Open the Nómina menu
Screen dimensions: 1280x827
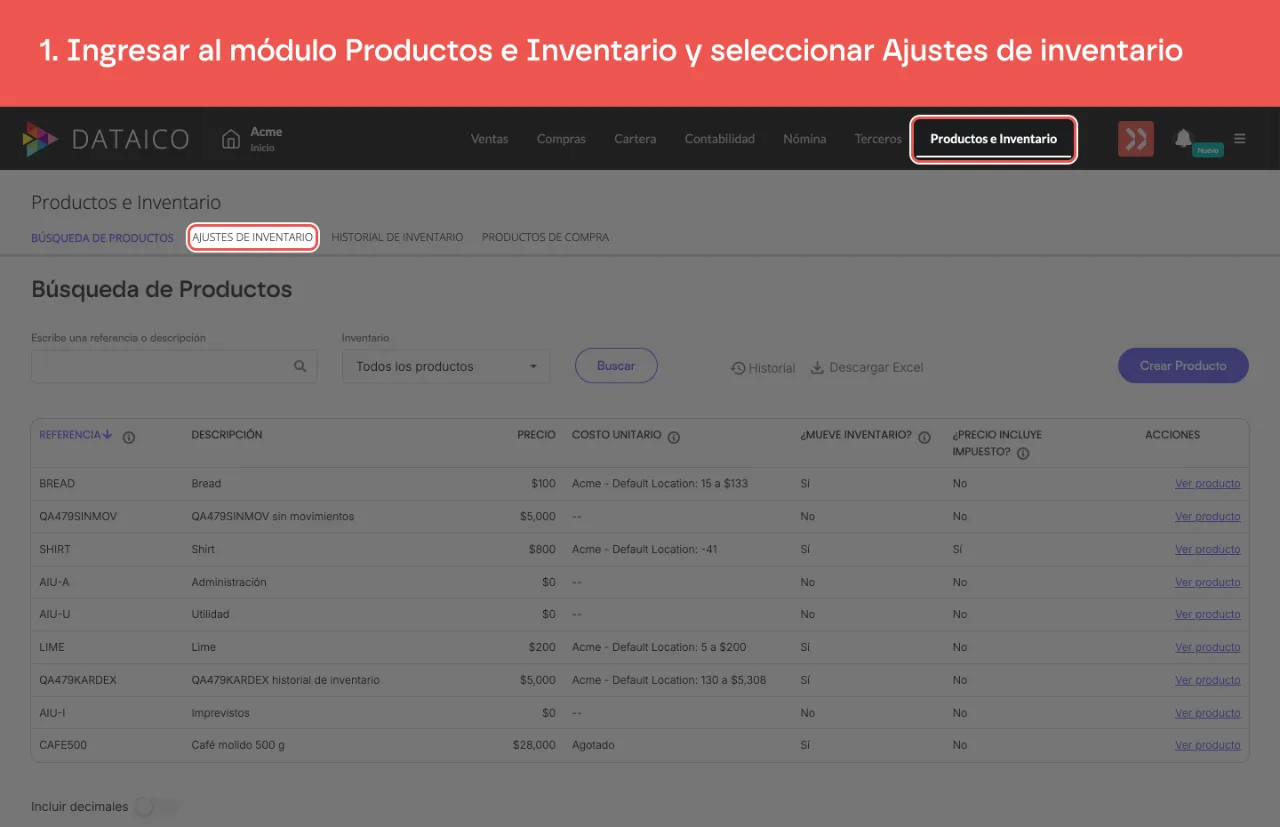tap(805, 139)
